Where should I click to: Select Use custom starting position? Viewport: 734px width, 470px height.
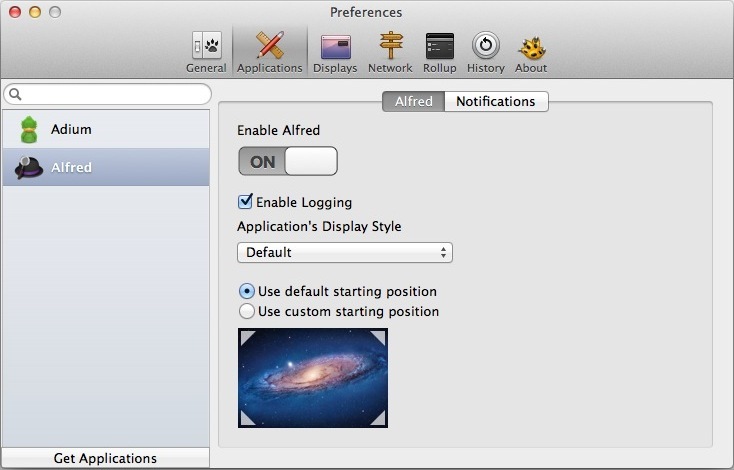point(247,311)
